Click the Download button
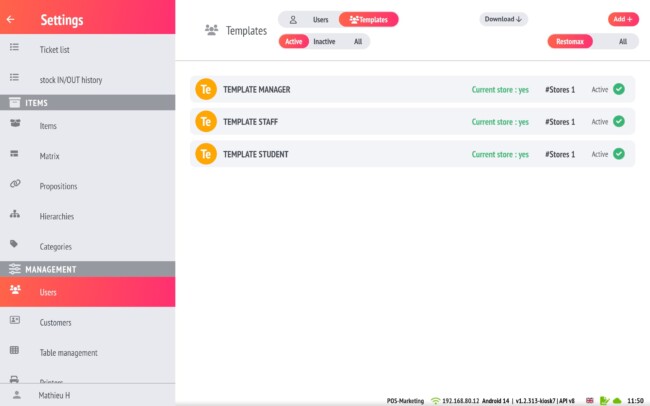Image resolution: width=650 pixels, height=406 pixels. 503,19
